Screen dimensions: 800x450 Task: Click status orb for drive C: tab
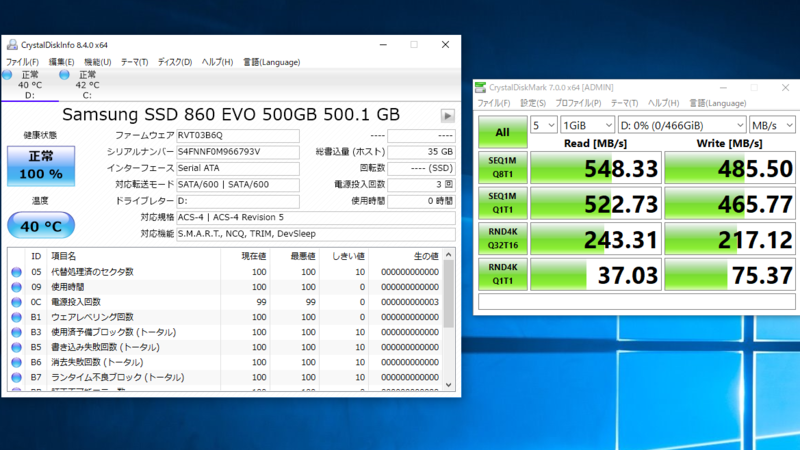(64, 75)
